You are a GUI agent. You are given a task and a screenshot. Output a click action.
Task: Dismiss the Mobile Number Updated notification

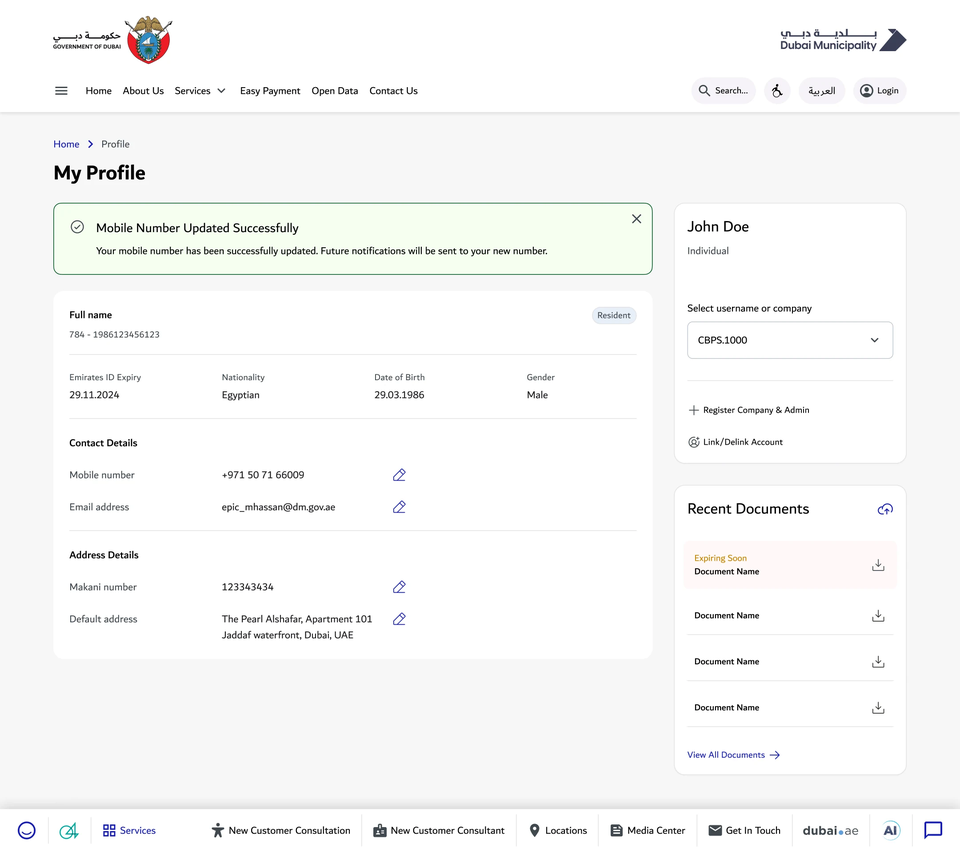637,219
